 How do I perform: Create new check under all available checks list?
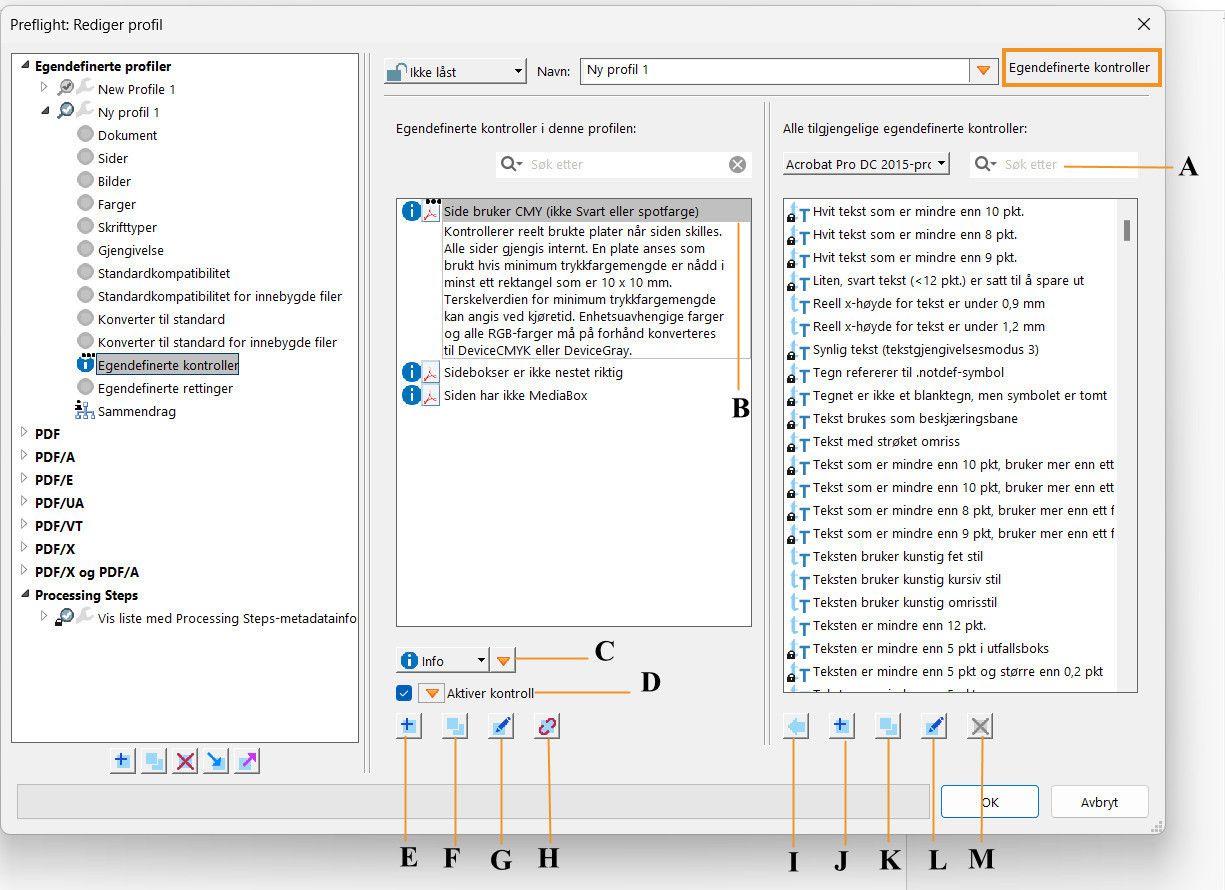(842, 727)
